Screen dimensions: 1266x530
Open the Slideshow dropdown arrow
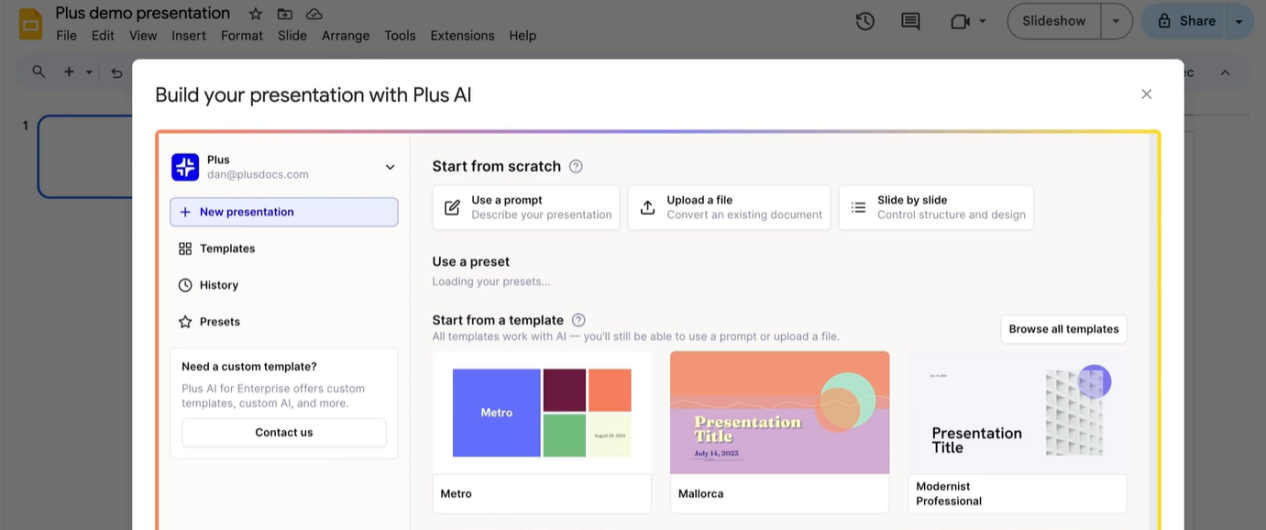tap(1116, 21)
